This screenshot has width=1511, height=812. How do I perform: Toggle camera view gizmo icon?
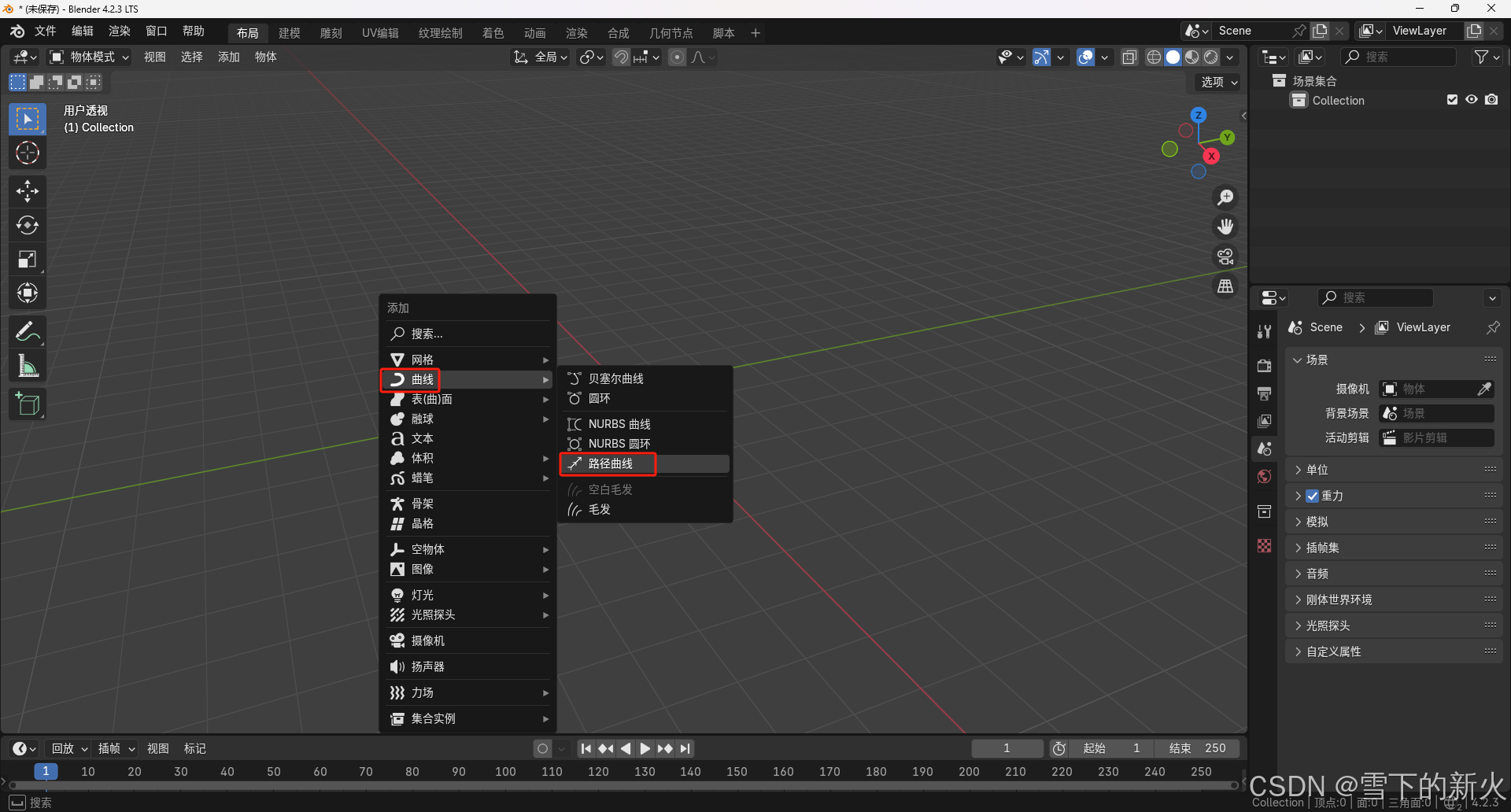pyautogui.click(x=1225, y=257)
